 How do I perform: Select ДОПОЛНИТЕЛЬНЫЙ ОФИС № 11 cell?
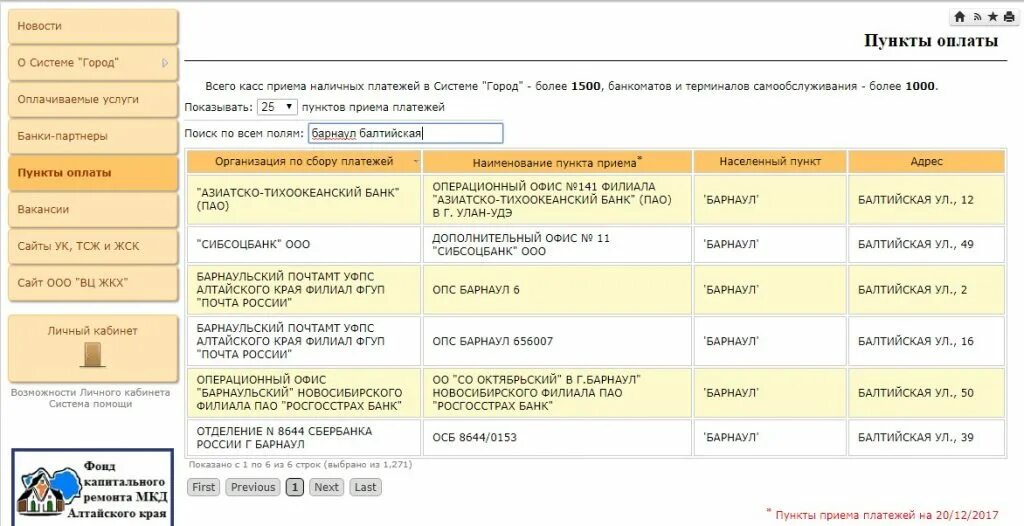[557, 244]
